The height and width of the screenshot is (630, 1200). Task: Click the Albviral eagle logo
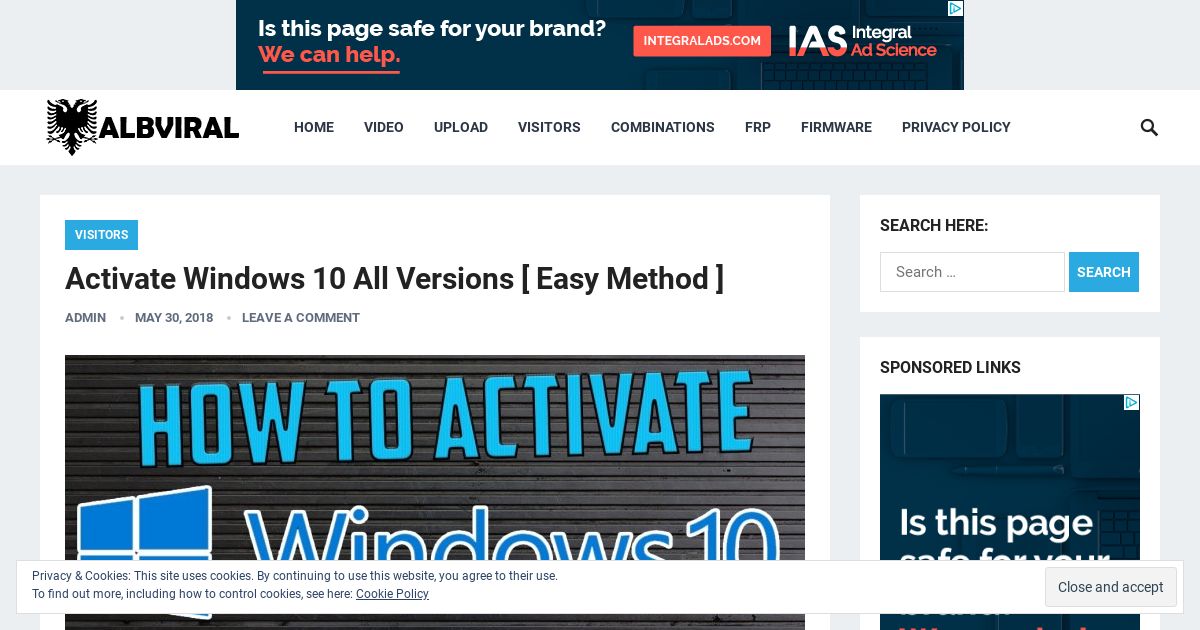72,127
